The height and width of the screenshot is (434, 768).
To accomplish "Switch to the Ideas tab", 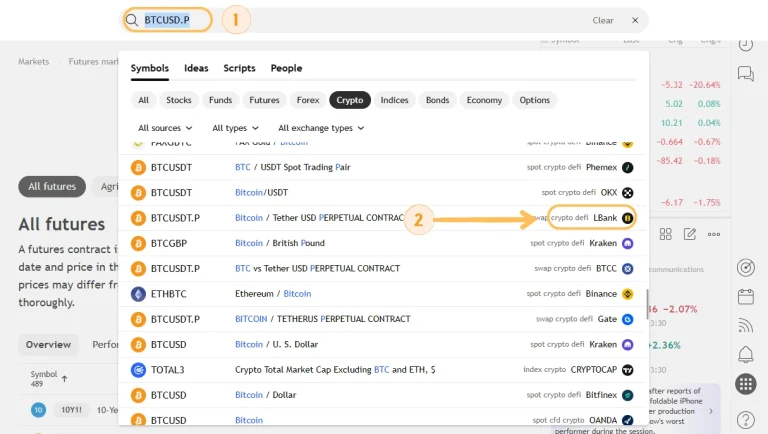I will (196, 68).
